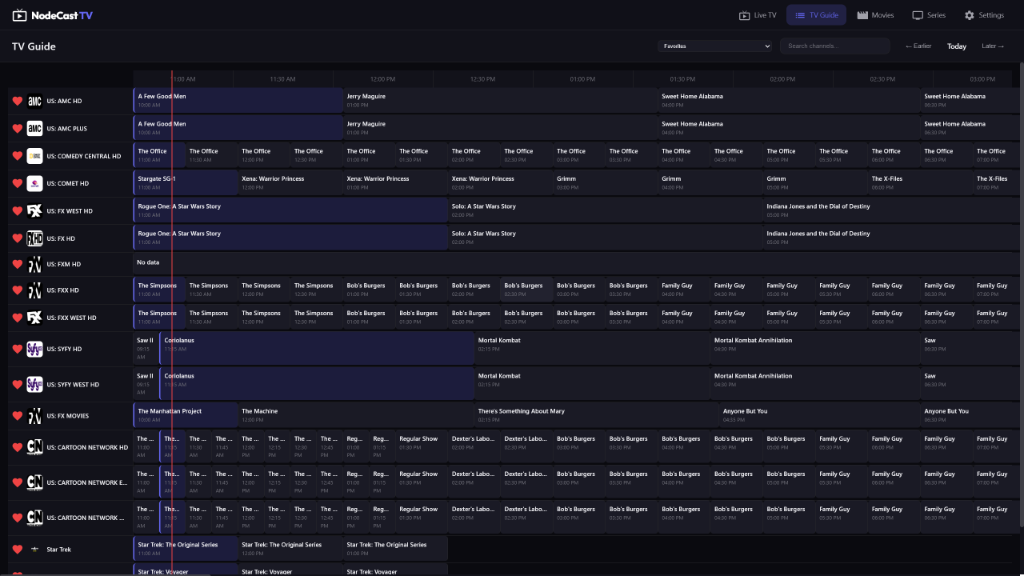Toggle favorite heart for US: FX HD
Screen dimensions: 1024x576
18,238
